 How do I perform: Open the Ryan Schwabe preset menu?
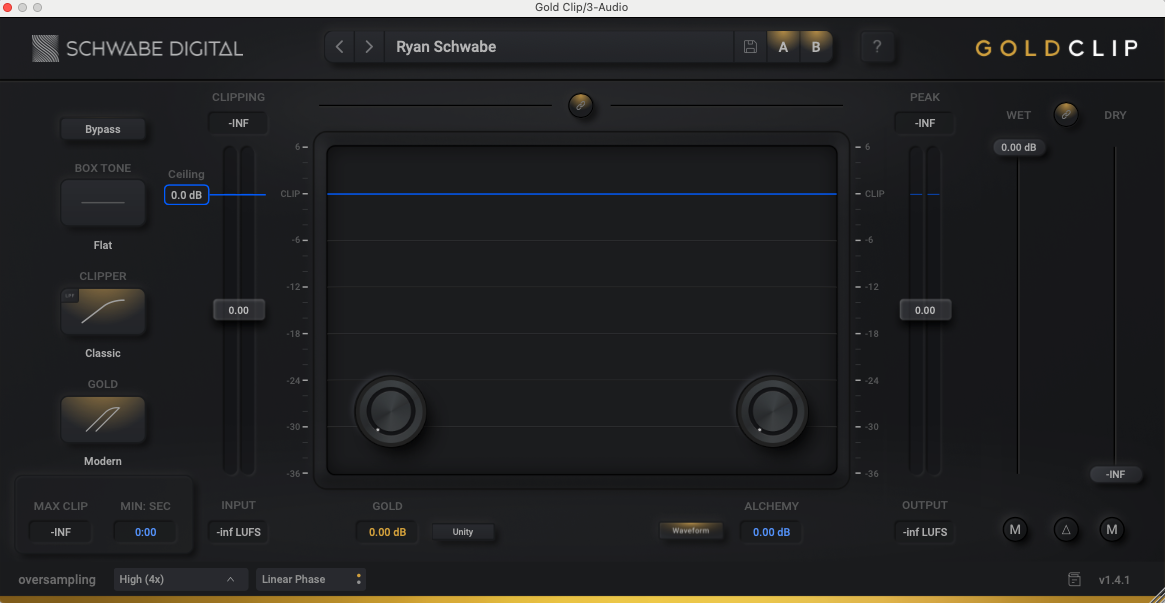[x=560, y=47]
